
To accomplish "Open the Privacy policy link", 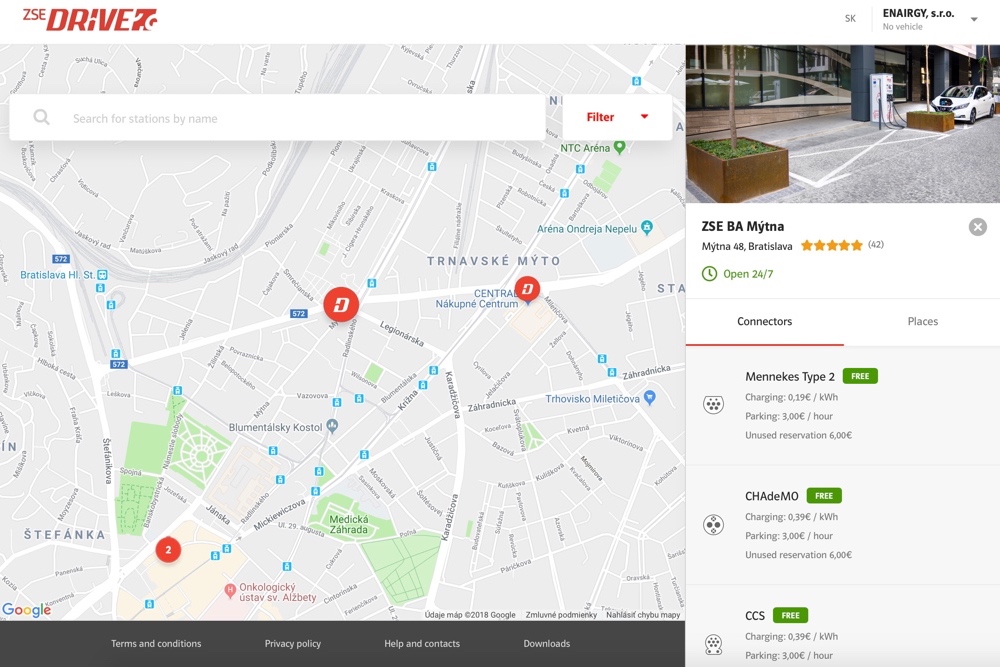I will (293, 643).
